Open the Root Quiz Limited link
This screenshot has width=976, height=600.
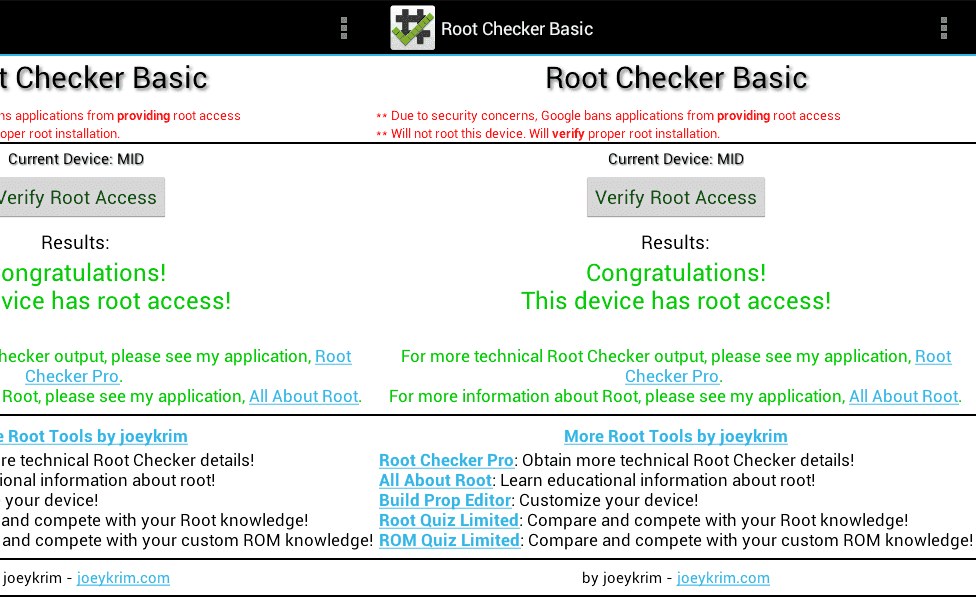(x=449, y=520)
